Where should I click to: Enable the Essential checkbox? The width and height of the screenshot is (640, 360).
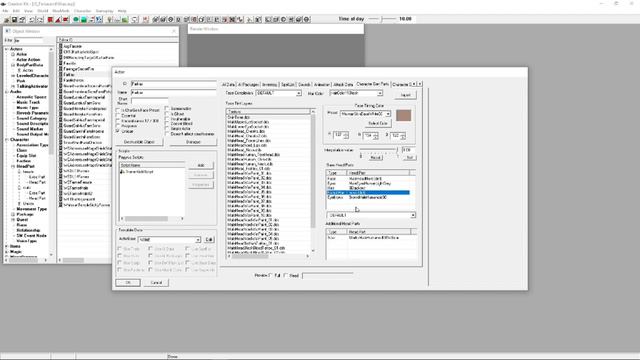(118, 116)
